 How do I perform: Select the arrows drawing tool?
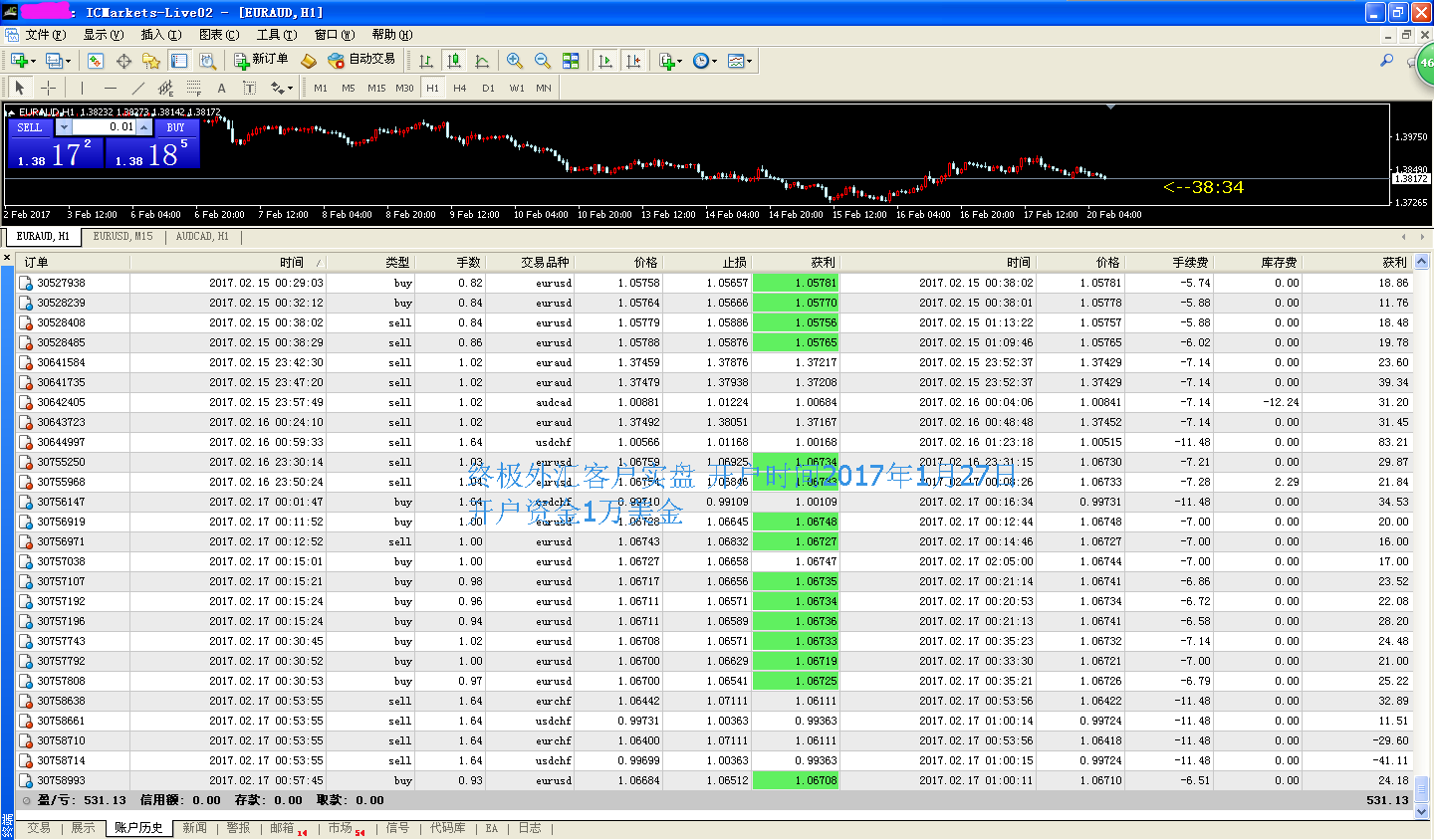[276, 88]
